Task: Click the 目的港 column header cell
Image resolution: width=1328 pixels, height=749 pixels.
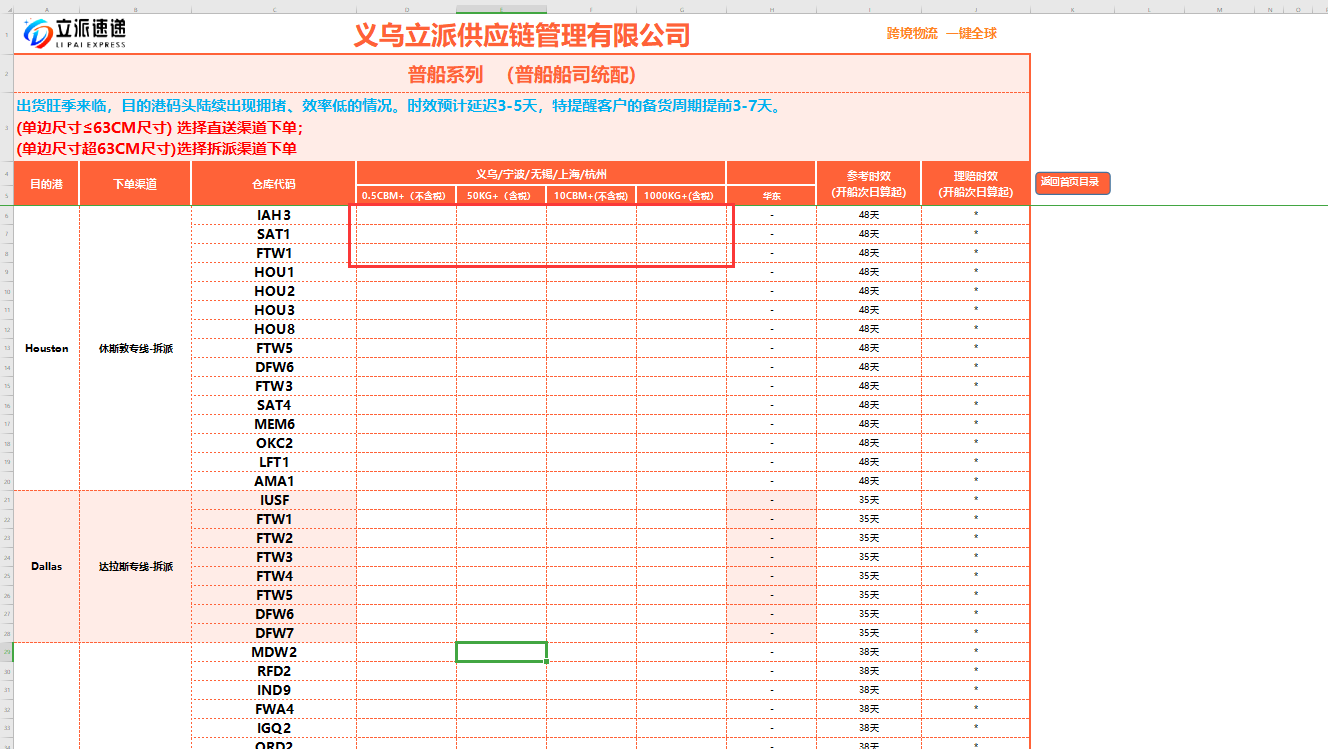Action: click(46, 184)
